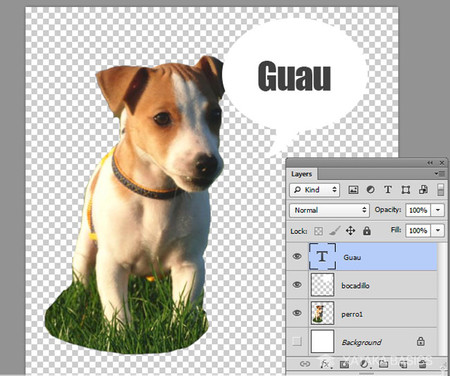This screenshot has height=376, width=450.
Task: Click the Guau layer name
Action: coord(352,258)
